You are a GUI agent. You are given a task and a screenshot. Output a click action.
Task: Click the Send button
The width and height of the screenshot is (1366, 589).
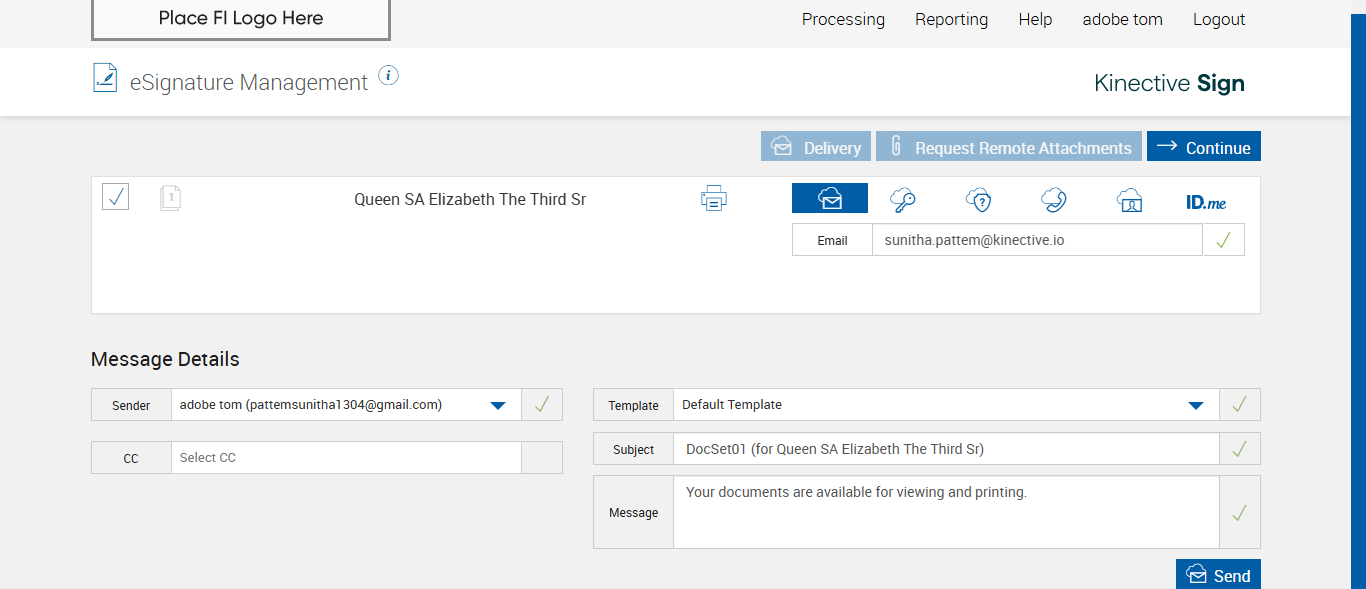(1218, 575)
